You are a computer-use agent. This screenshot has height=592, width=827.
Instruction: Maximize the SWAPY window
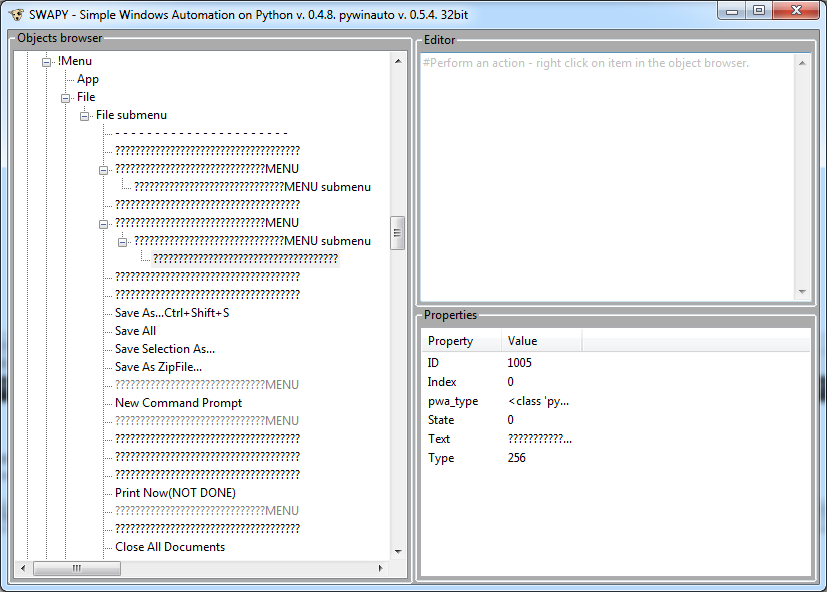(759, 11)
